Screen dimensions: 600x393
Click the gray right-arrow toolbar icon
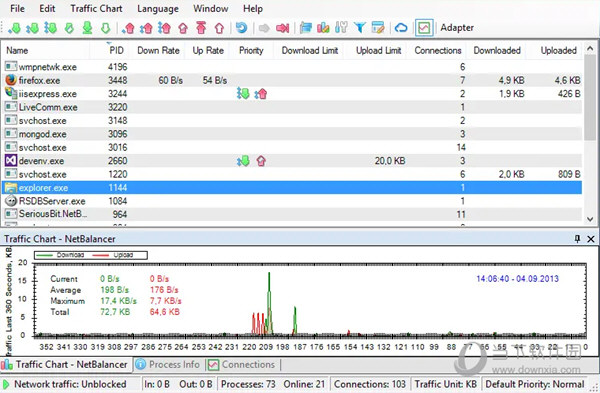264,28
